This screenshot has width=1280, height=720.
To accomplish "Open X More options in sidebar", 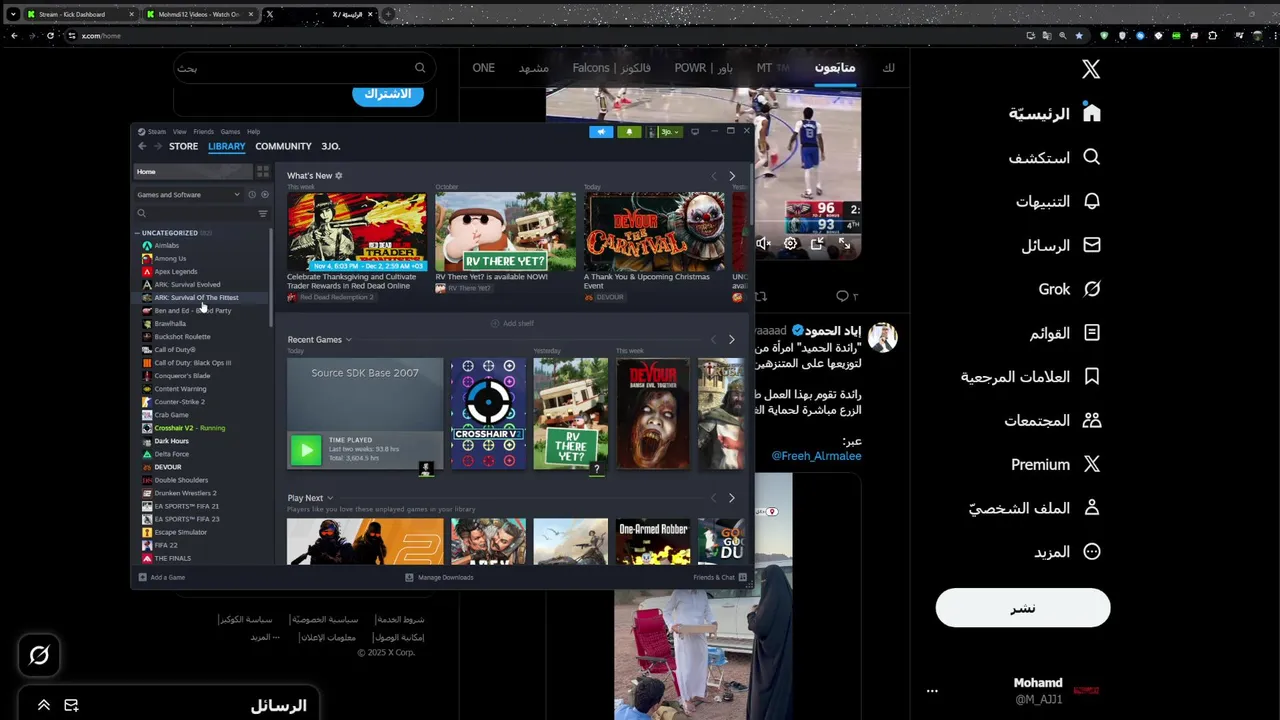I will [x=1068, y=552].
